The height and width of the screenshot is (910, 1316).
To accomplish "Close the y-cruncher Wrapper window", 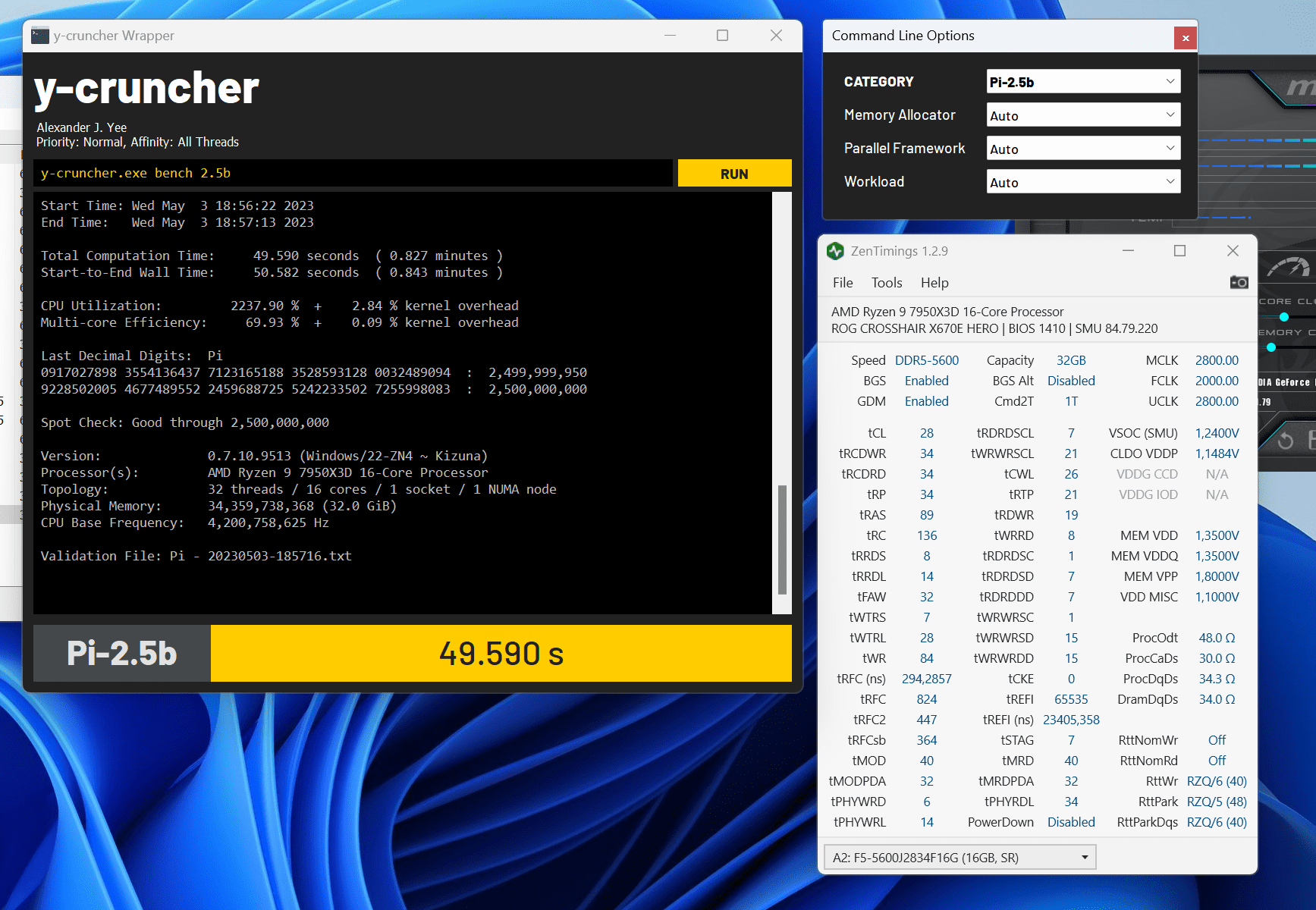I will [x=776, y=36].
